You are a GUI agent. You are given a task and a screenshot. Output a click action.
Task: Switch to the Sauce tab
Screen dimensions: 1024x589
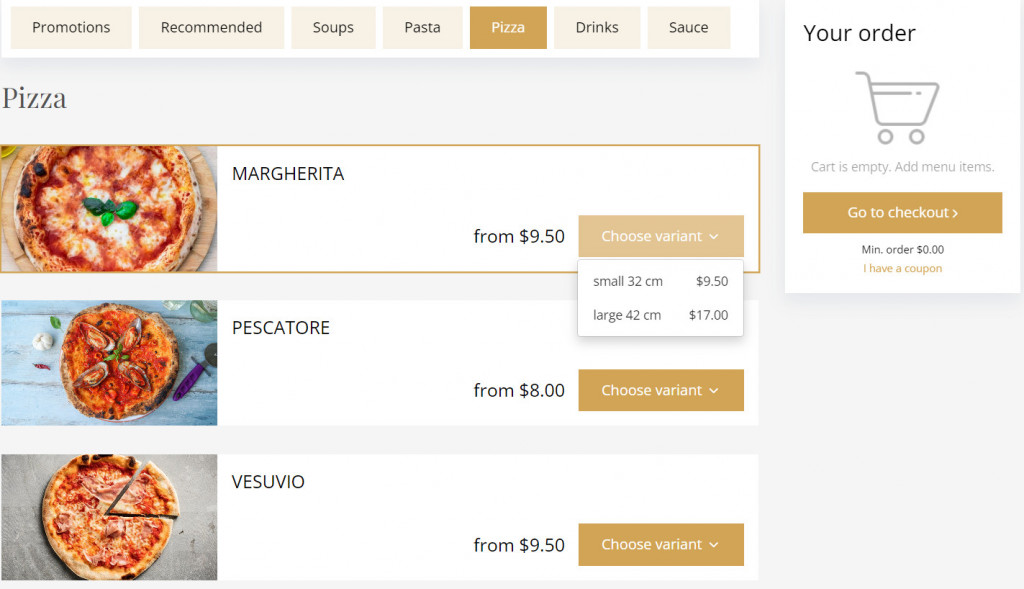pyautogui.click(x=688, y=27)
